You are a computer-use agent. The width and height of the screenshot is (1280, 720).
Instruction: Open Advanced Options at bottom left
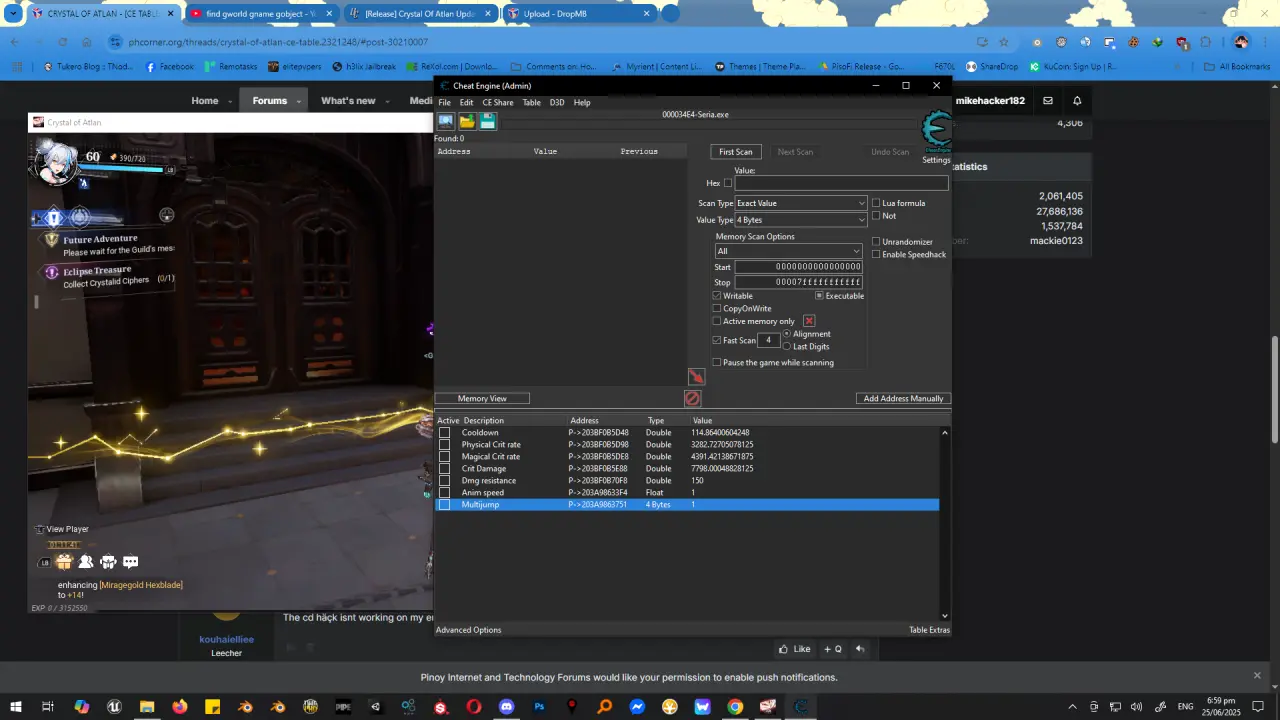click(468, 630)
